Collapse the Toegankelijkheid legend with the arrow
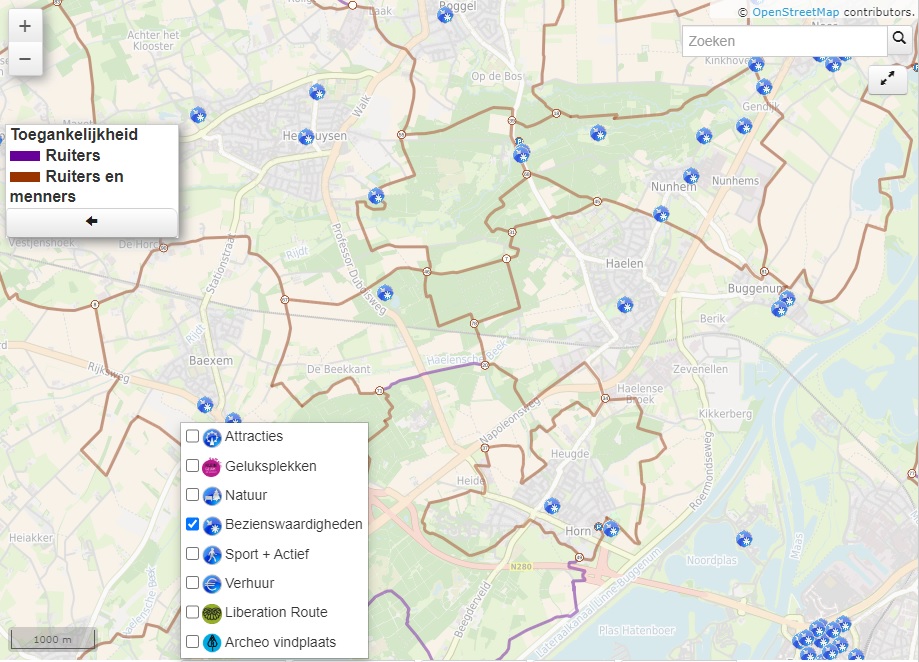 point(90,218)
